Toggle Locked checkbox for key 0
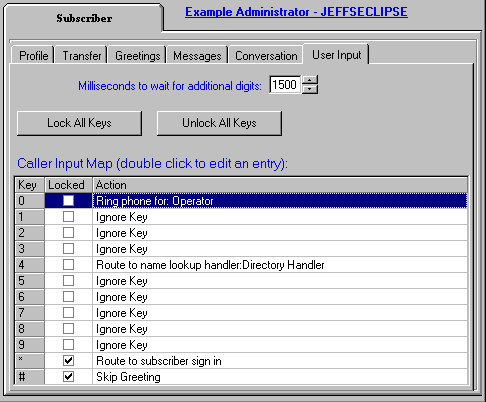Image resolution: width=486 pixels, height=402 pixels. tap(68, 201)
